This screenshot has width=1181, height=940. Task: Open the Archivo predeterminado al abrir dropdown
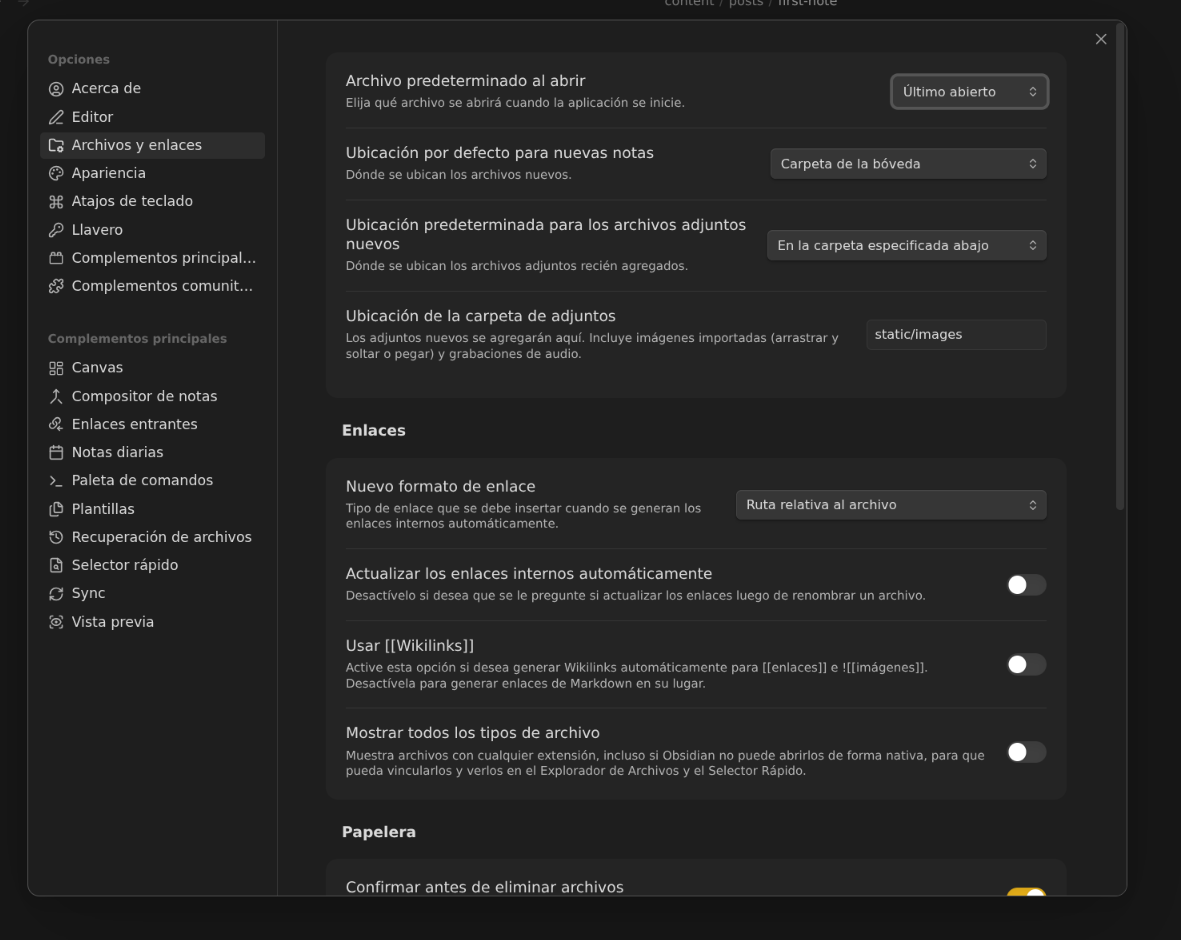click(x=969, y=92)
